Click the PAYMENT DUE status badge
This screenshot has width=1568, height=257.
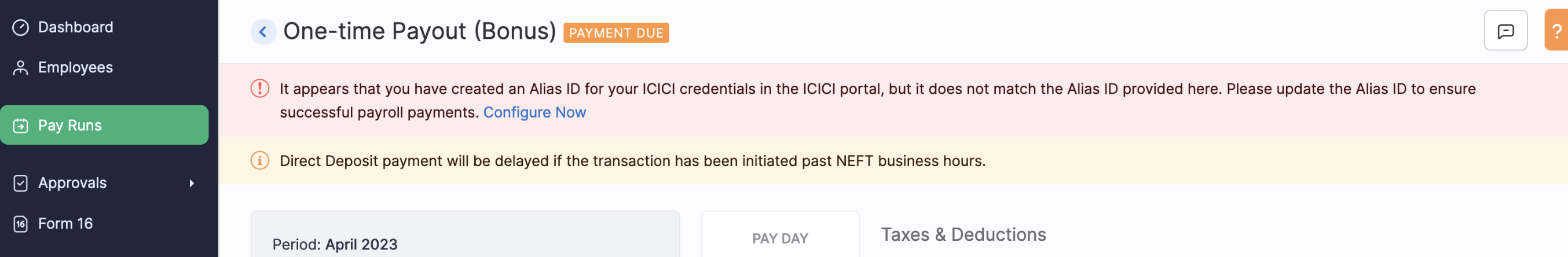coord(616,33)
